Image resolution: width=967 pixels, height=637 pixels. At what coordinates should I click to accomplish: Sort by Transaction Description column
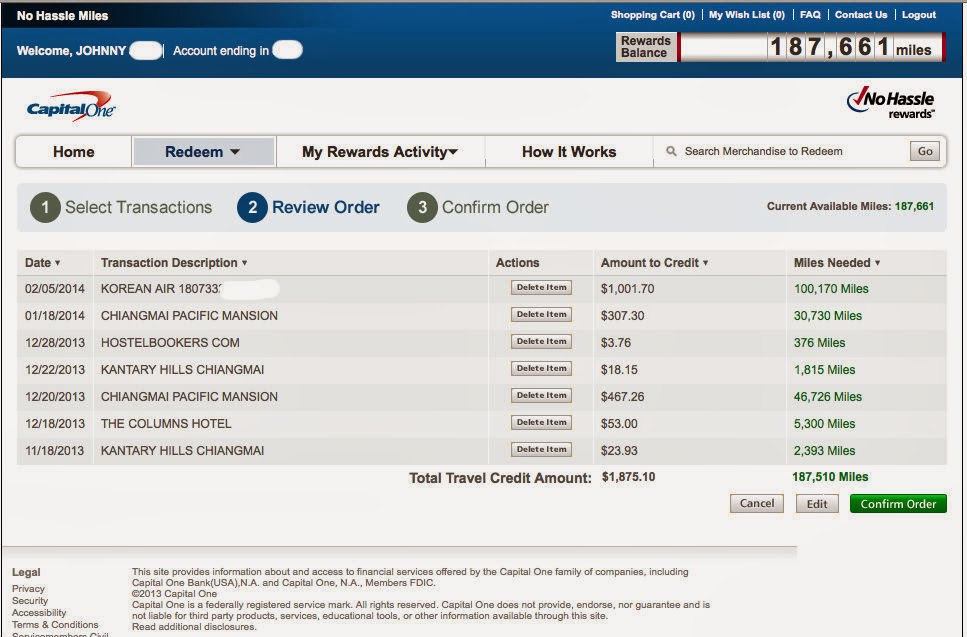(174, 263)
